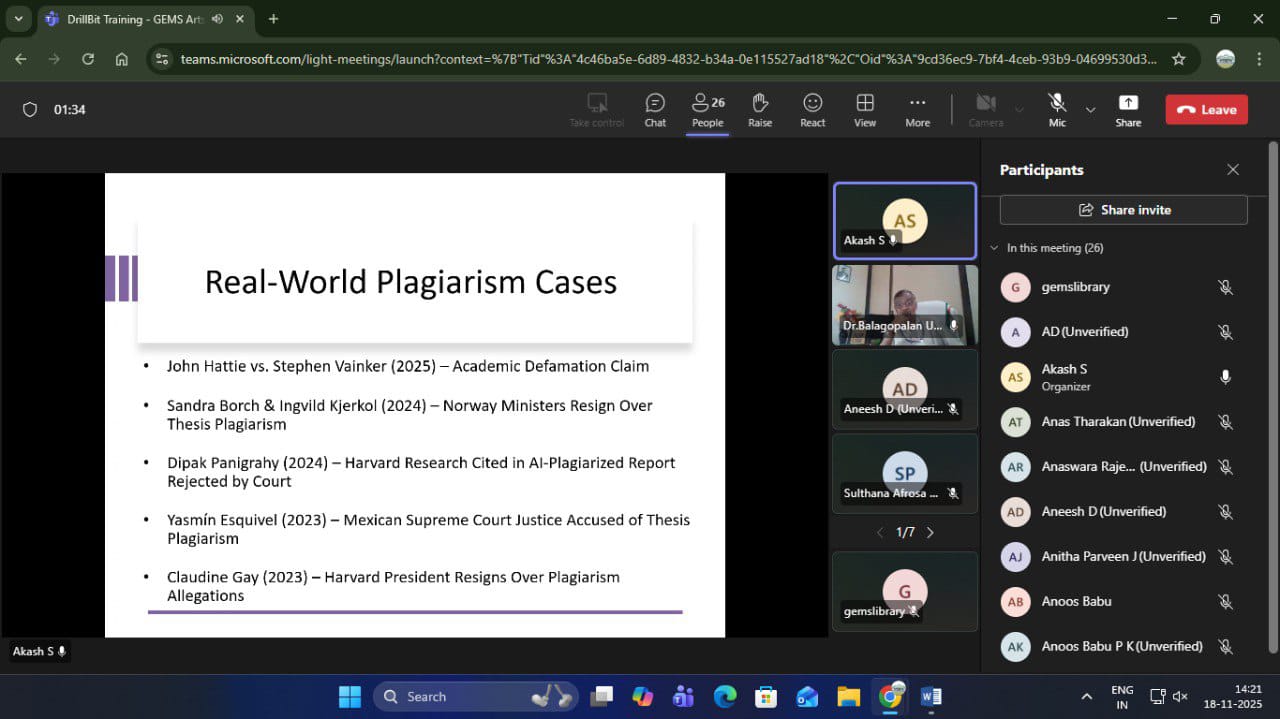Open the More actions menu
This screenshot has height=719, width=1280.
tap(917, 109)
